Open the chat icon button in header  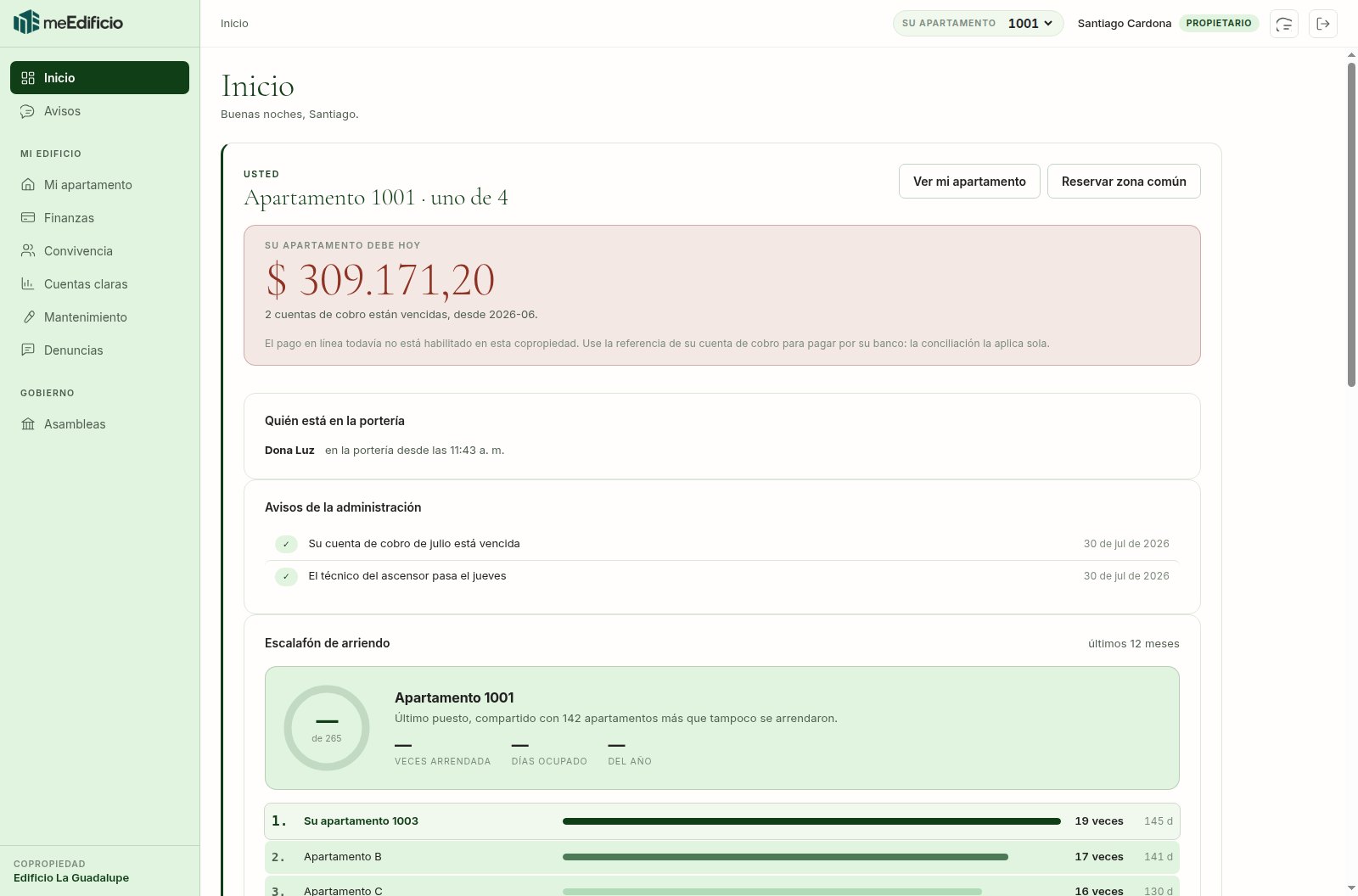(x=1284, y=24)
